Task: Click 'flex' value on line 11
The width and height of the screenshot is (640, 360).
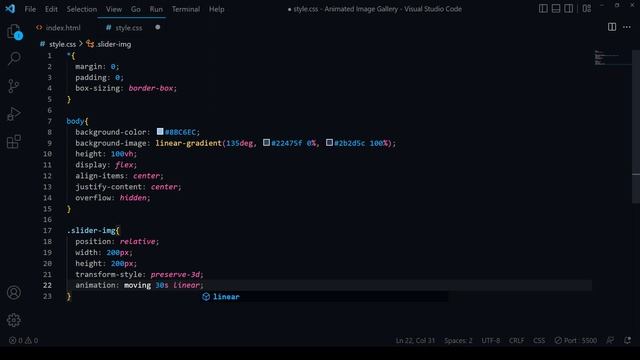Action: tap(124, 165)
